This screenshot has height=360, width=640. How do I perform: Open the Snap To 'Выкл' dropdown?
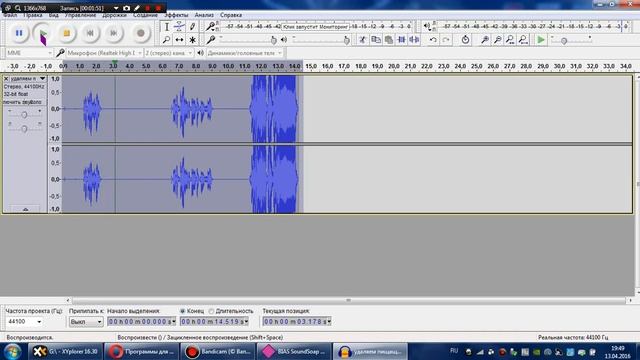pyautogui.click(x=86, y=322)
